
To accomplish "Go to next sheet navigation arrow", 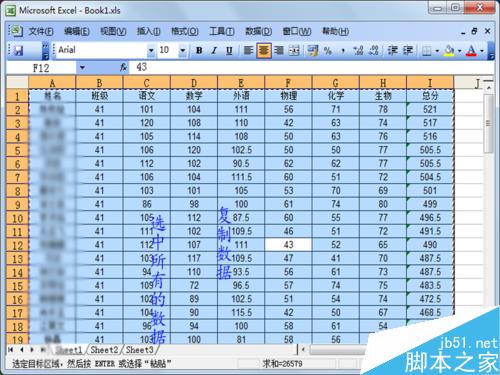I will coord(32,350).
